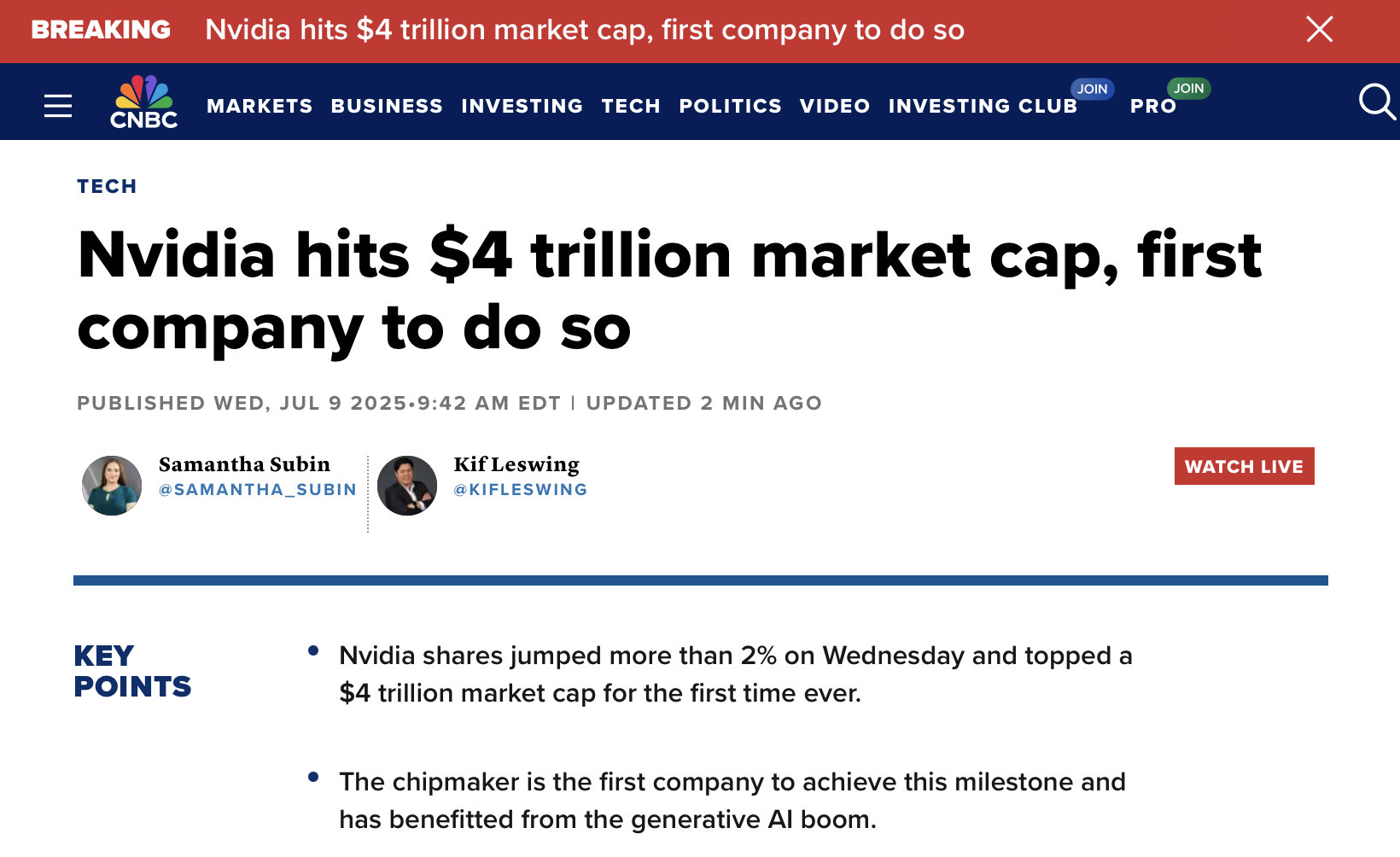Open the hamburger navigation menu

58,106
